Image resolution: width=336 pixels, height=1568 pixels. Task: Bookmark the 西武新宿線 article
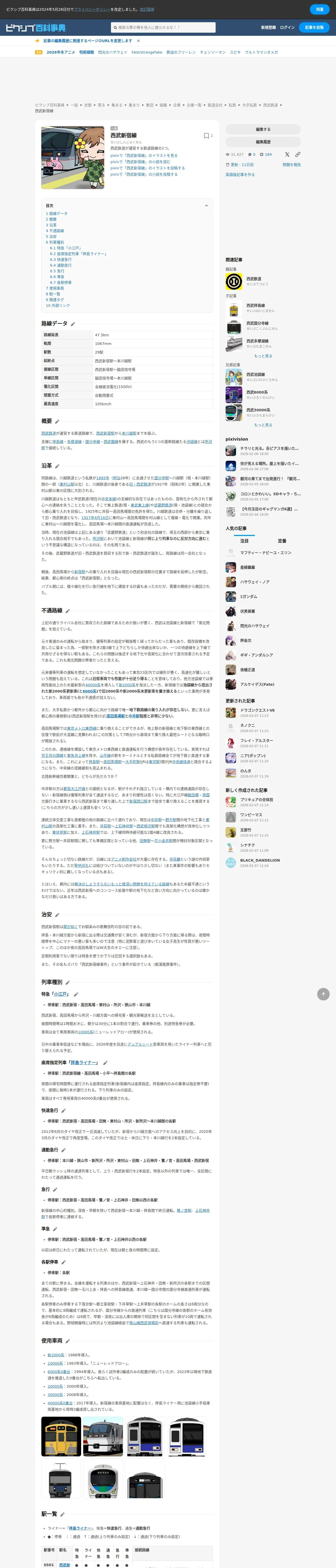click(x=206, y=136)
